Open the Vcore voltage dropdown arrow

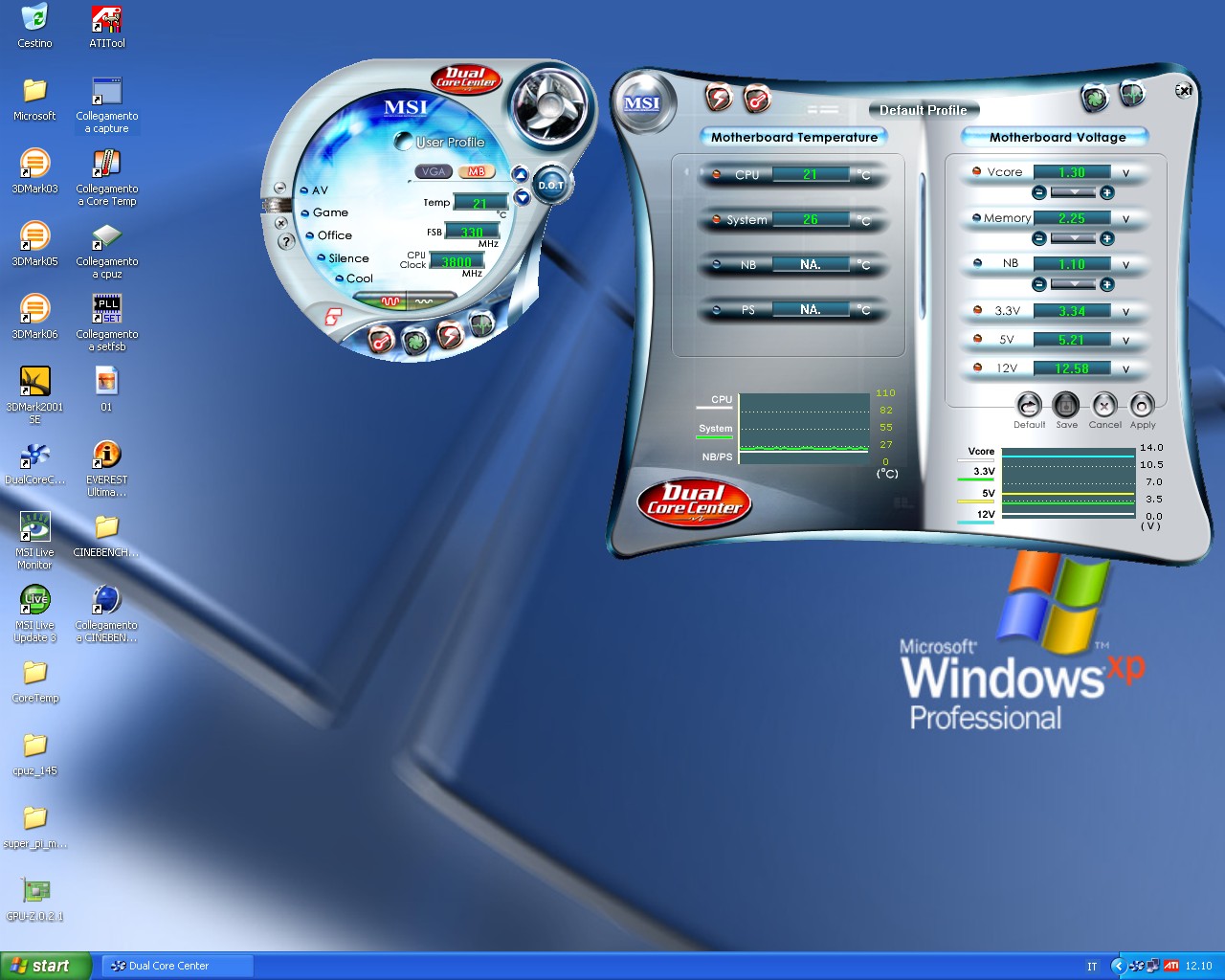(1075, 192)
